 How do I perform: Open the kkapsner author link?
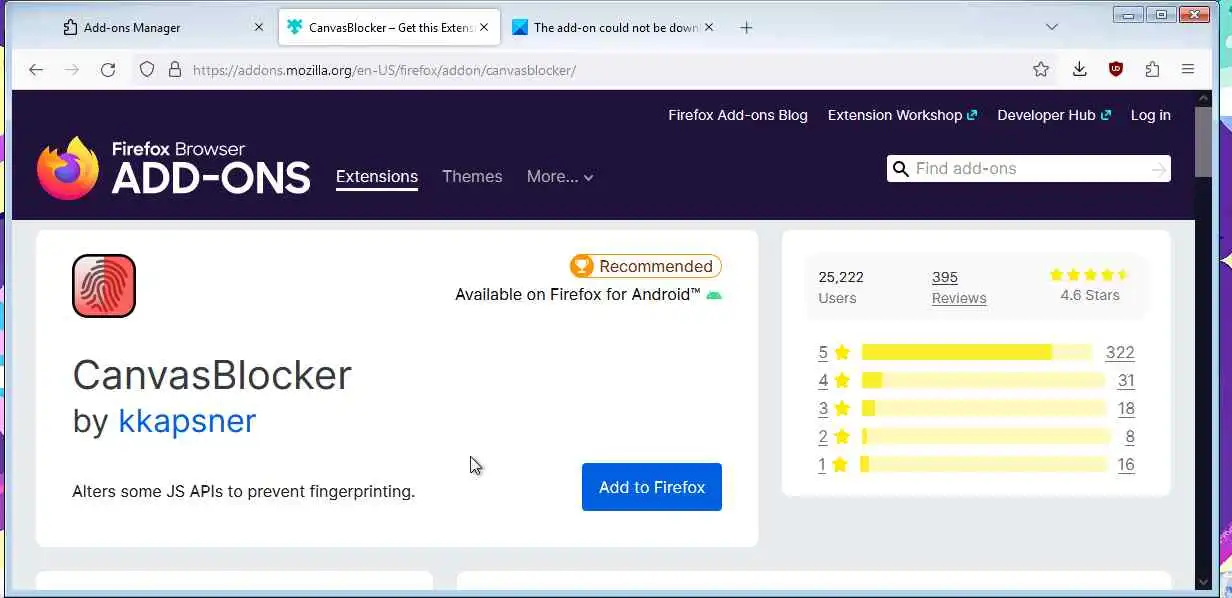pos(187,421)
